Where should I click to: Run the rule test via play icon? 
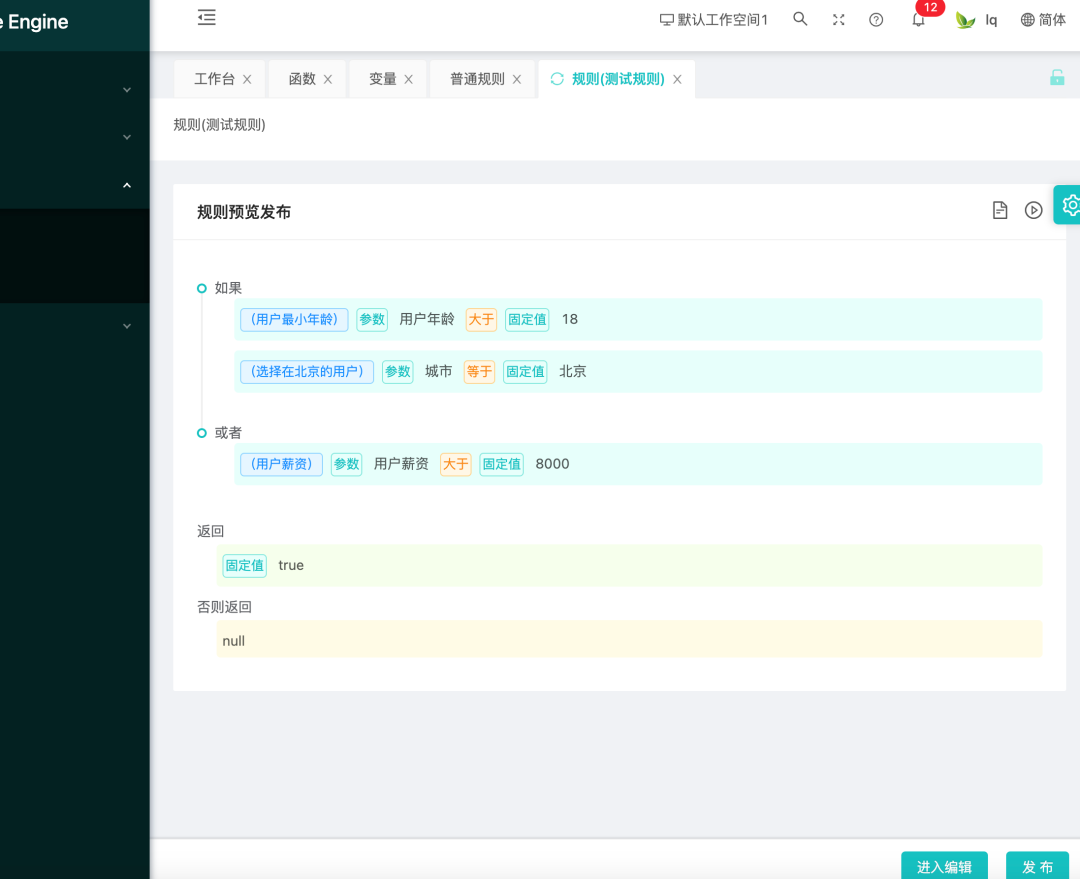point(1033,210)
